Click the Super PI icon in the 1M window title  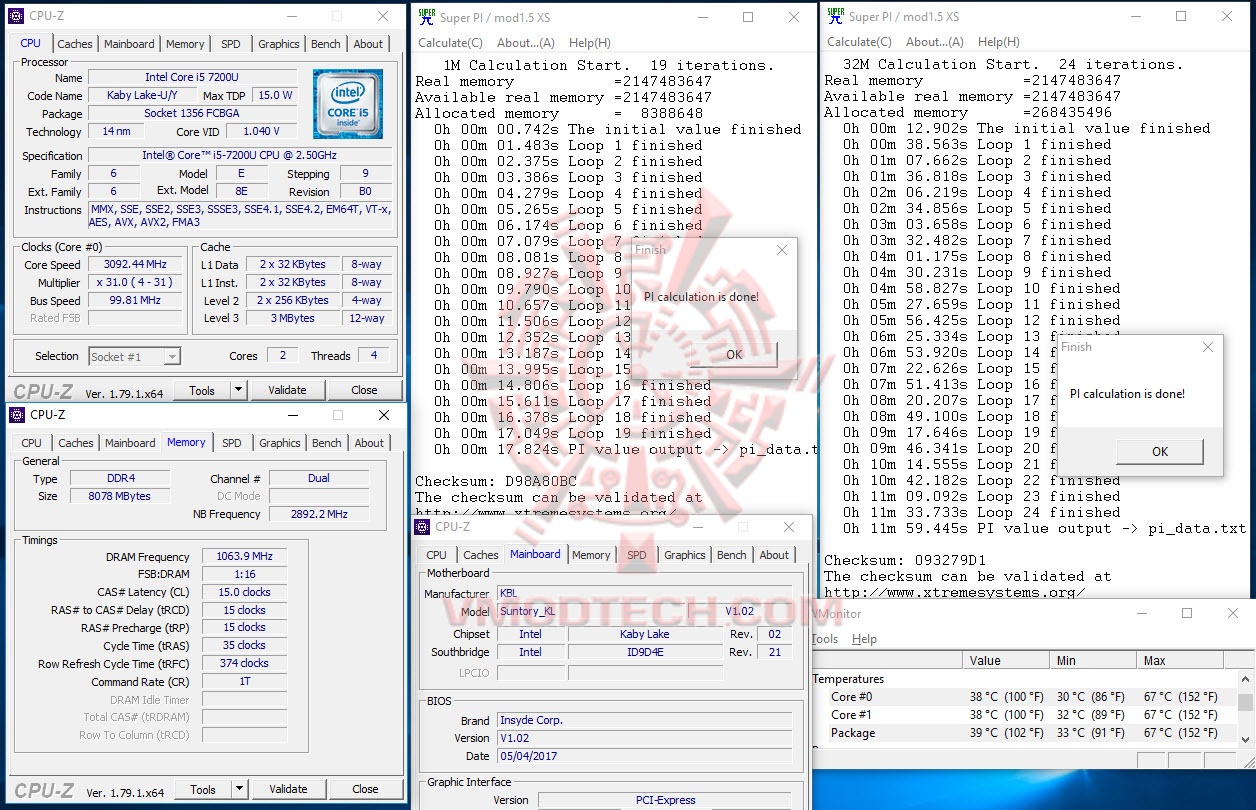pos(427,16)
